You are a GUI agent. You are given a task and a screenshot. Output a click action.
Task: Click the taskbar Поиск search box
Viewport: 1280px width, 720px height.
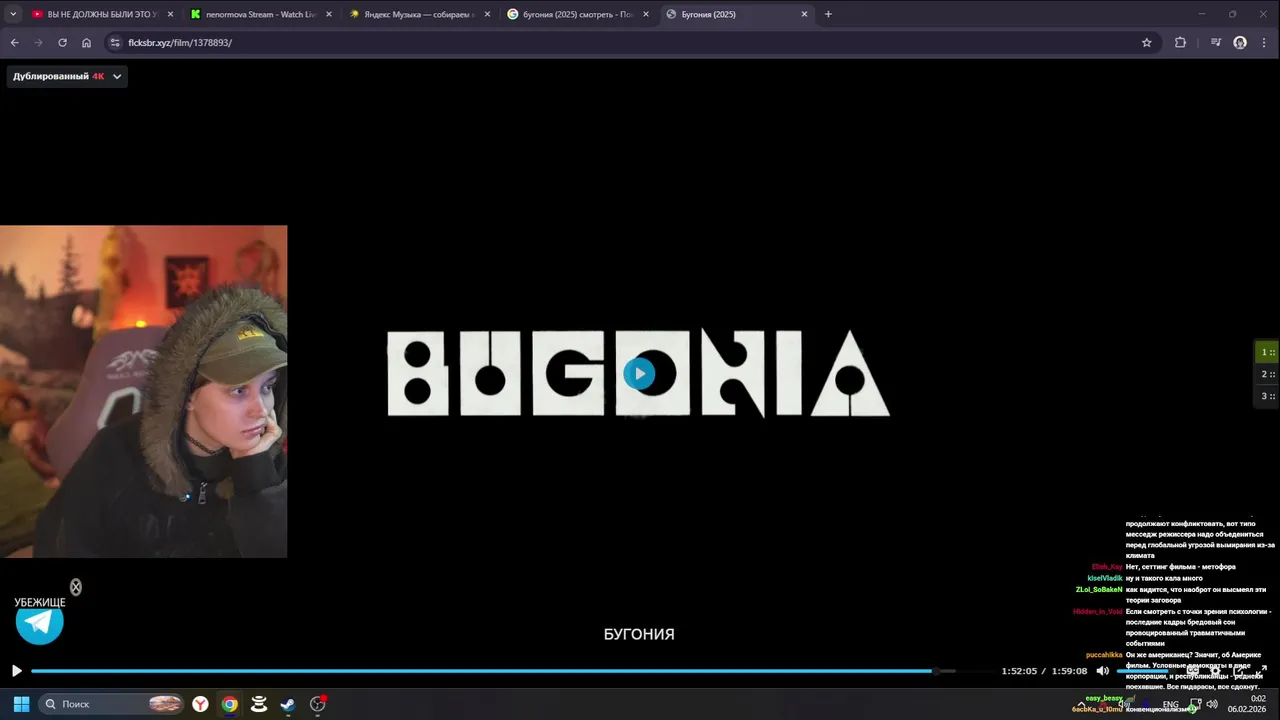click(112, 704)
